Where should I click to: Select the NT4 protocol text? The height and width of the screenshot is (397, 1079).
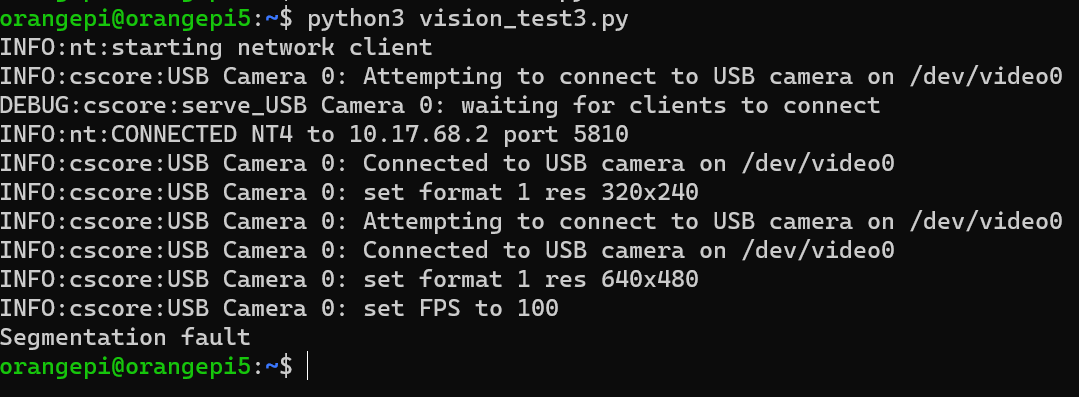[271, 134]
